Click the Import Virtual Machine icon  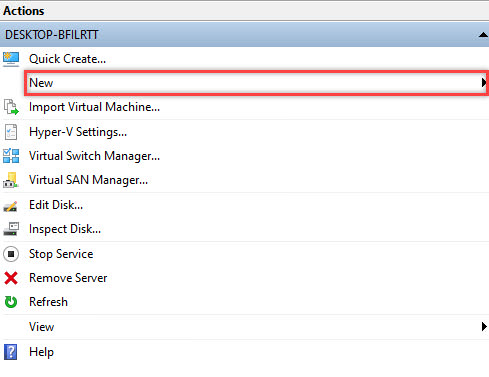11,107
